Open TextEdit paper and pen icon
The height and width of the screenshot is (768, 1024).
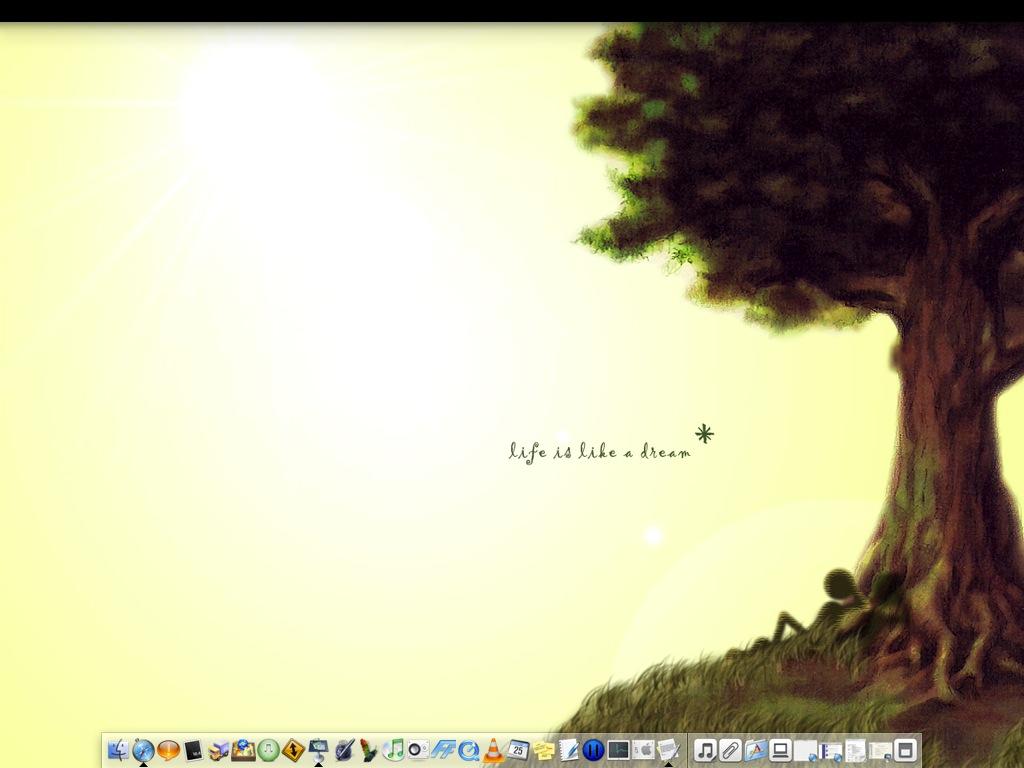568,750
